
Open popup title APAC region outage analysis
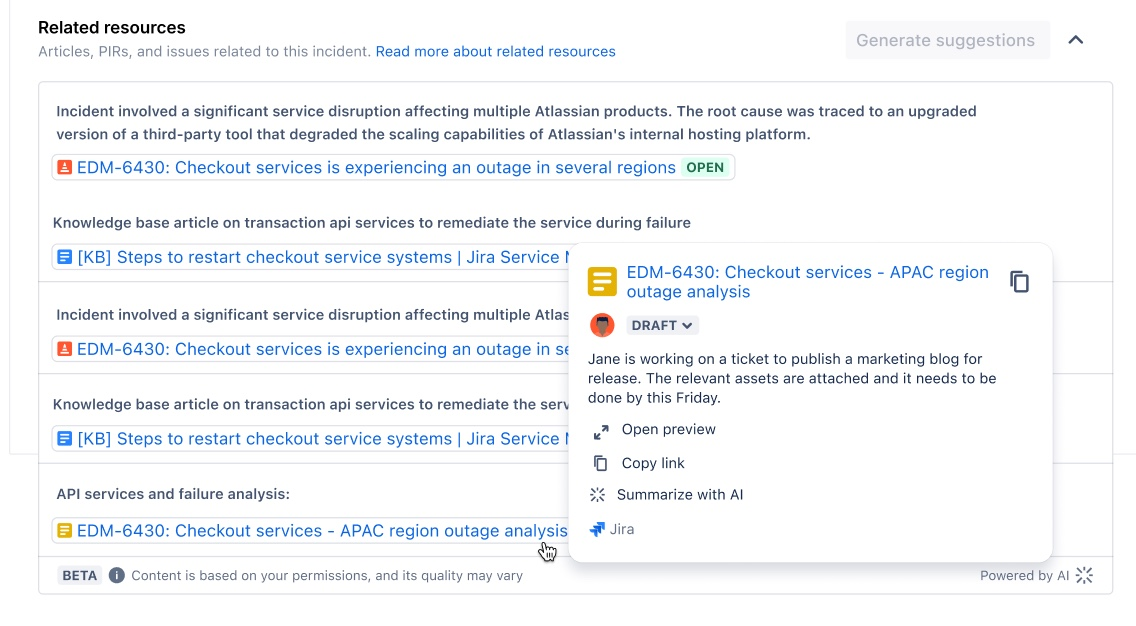pos(806,282)
